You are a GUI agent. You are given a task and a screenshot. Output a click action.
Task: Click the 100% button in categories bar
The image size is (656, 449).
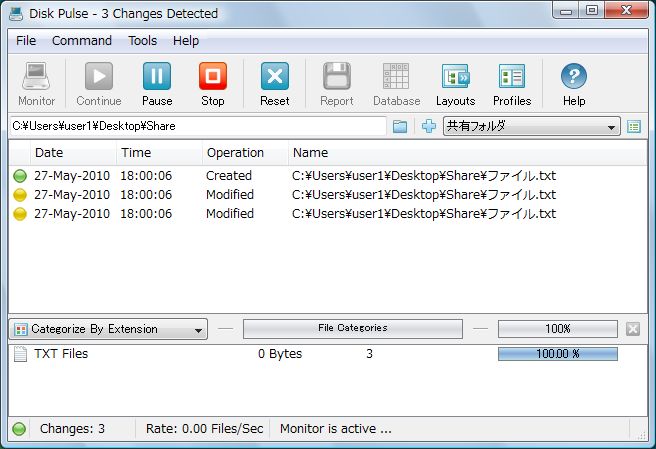(x=558, y=329)
